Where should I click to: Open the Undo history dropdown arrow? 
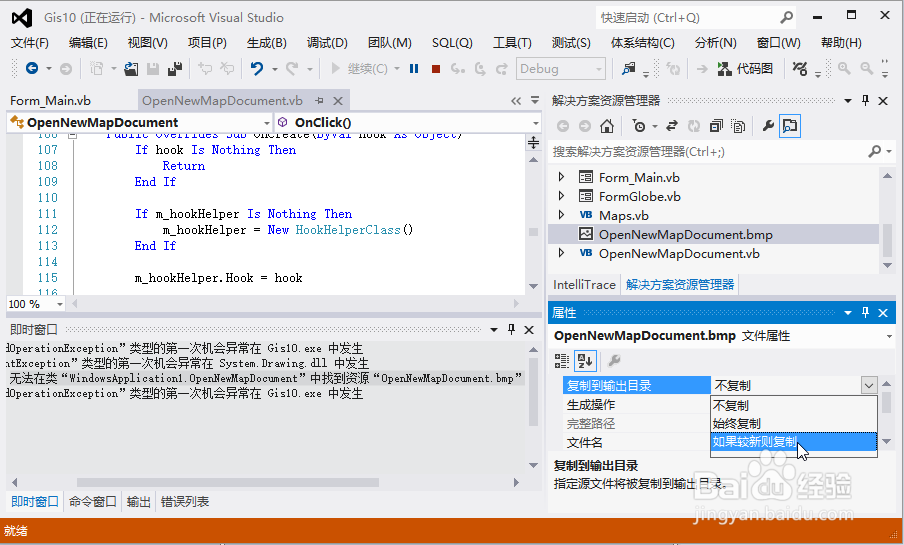(x=274, y=70)
